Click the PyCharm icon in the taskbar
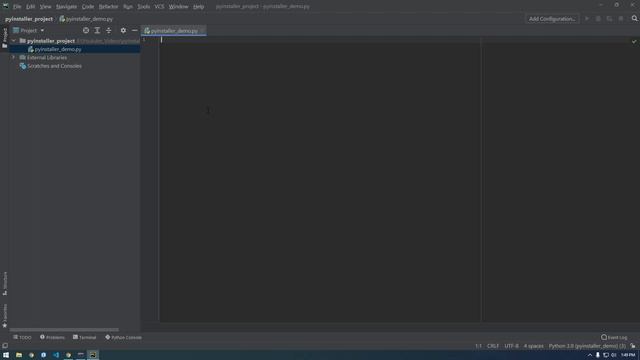Screen dimensions: 640x360 coord(93,355)
